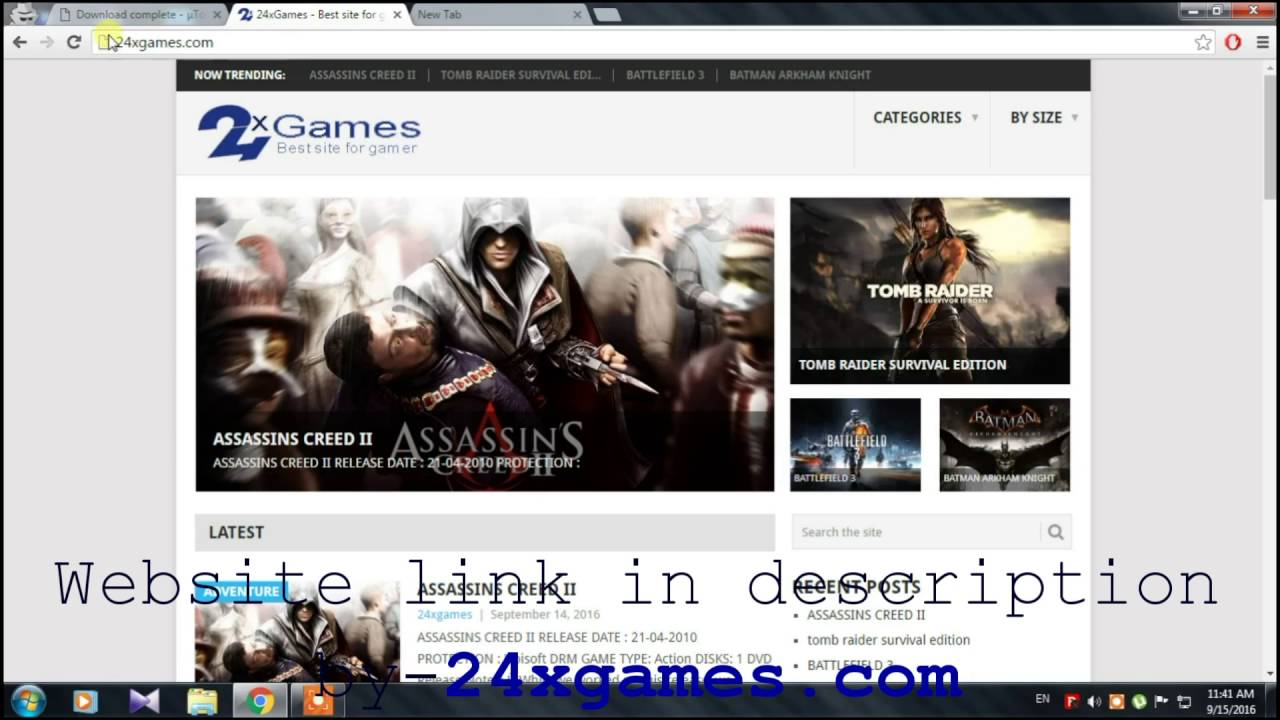Viewport: 1280px width, 720px height.
Task: Click the taskbar clock showing 11:41 AM
Action: (x=1230, y=701)
